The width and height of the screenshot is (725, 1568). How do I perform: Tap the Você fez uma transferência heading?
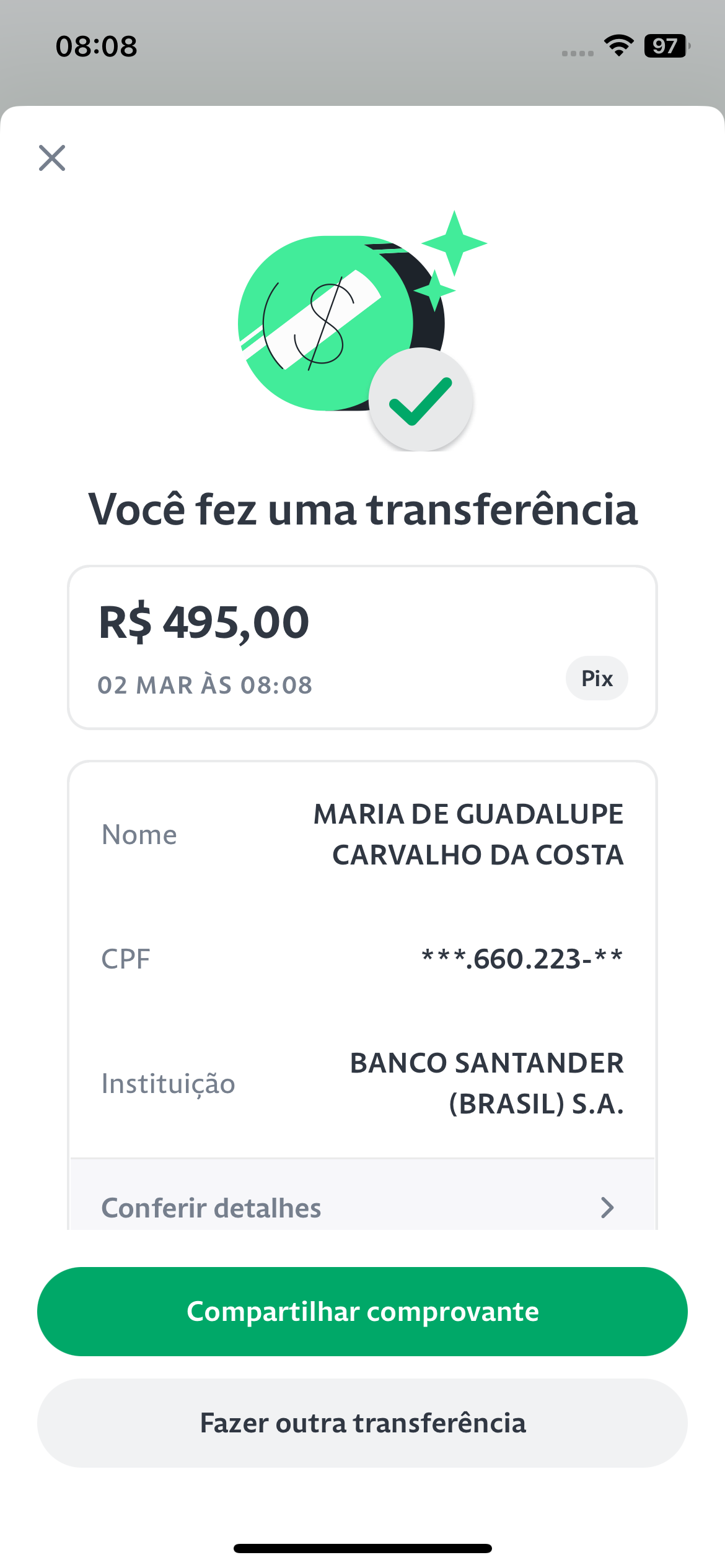click(x=362, y=509)
